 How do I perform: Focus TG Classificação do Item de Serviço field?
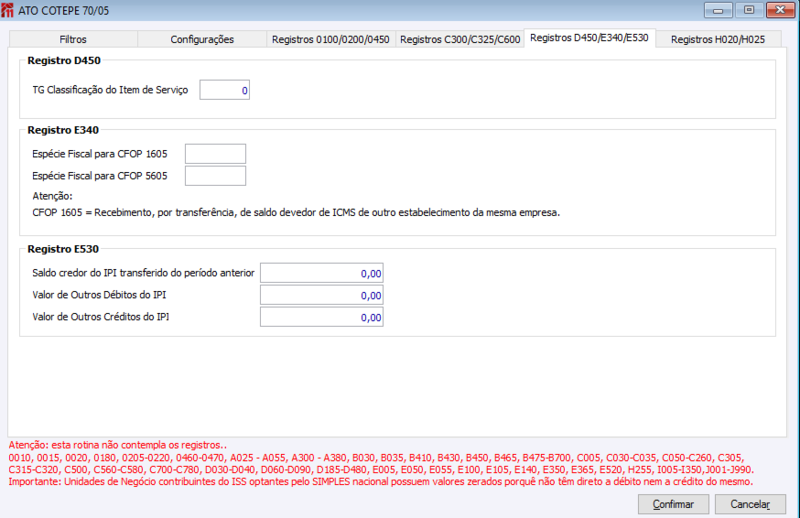point(224,90)
